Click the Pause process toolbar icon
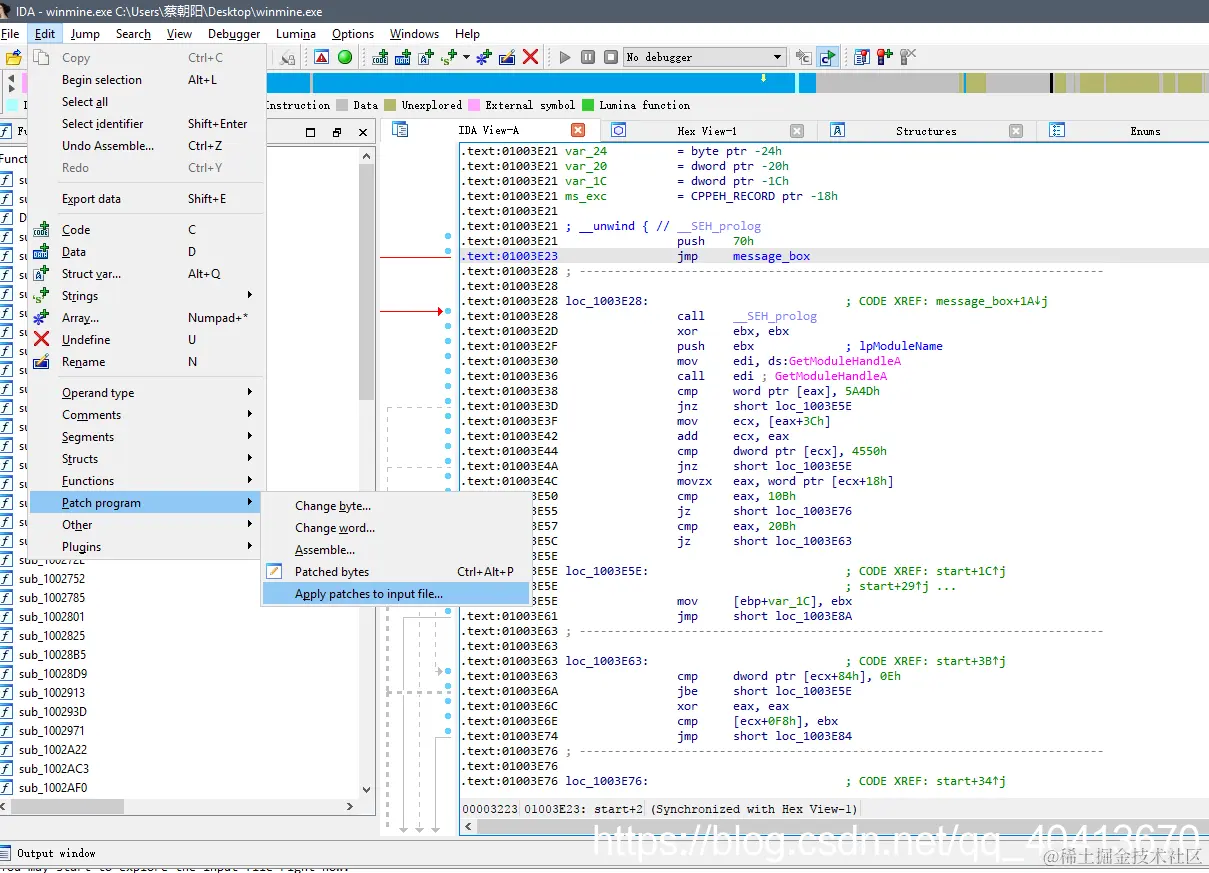The width and height of the screenshot is (1209, 873). [x=588, y=57]
